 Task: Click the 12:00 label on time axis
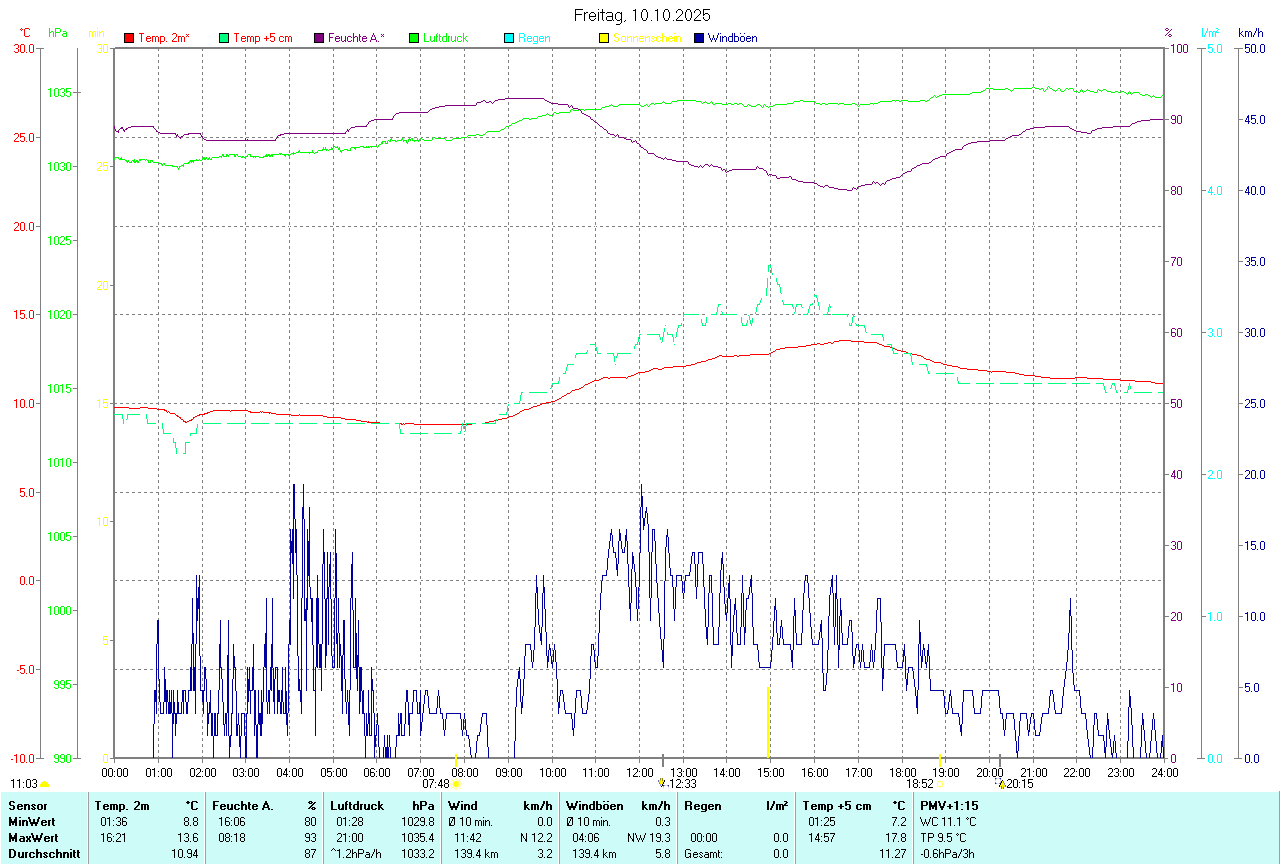coord(639,772)
